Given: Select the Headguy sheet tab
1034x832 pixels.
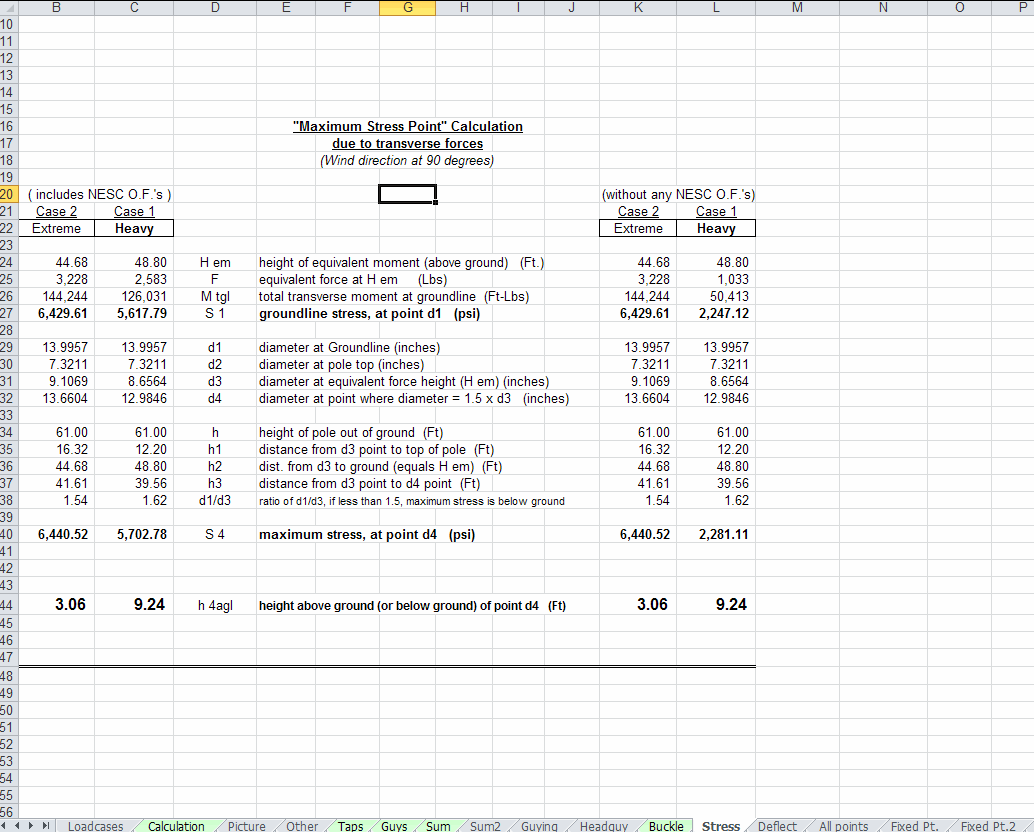Looking at the screenshot, I should point(604,826).
